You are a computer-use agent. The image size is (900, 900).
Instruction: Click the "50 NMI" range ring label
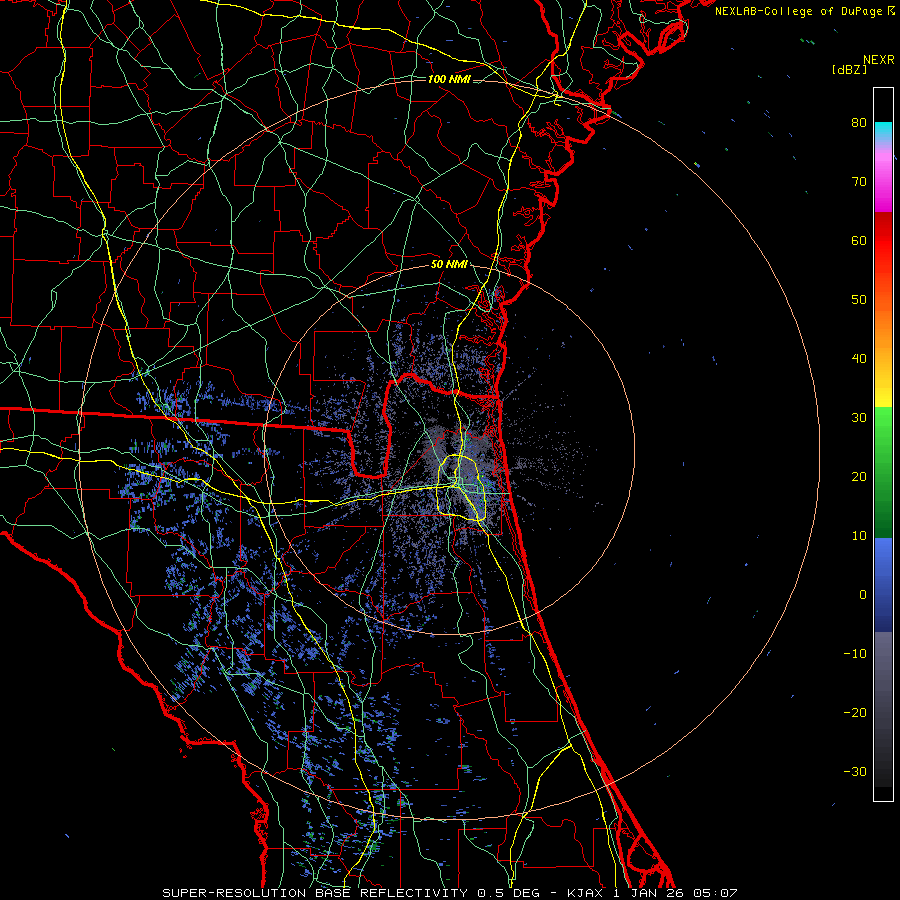449,265
